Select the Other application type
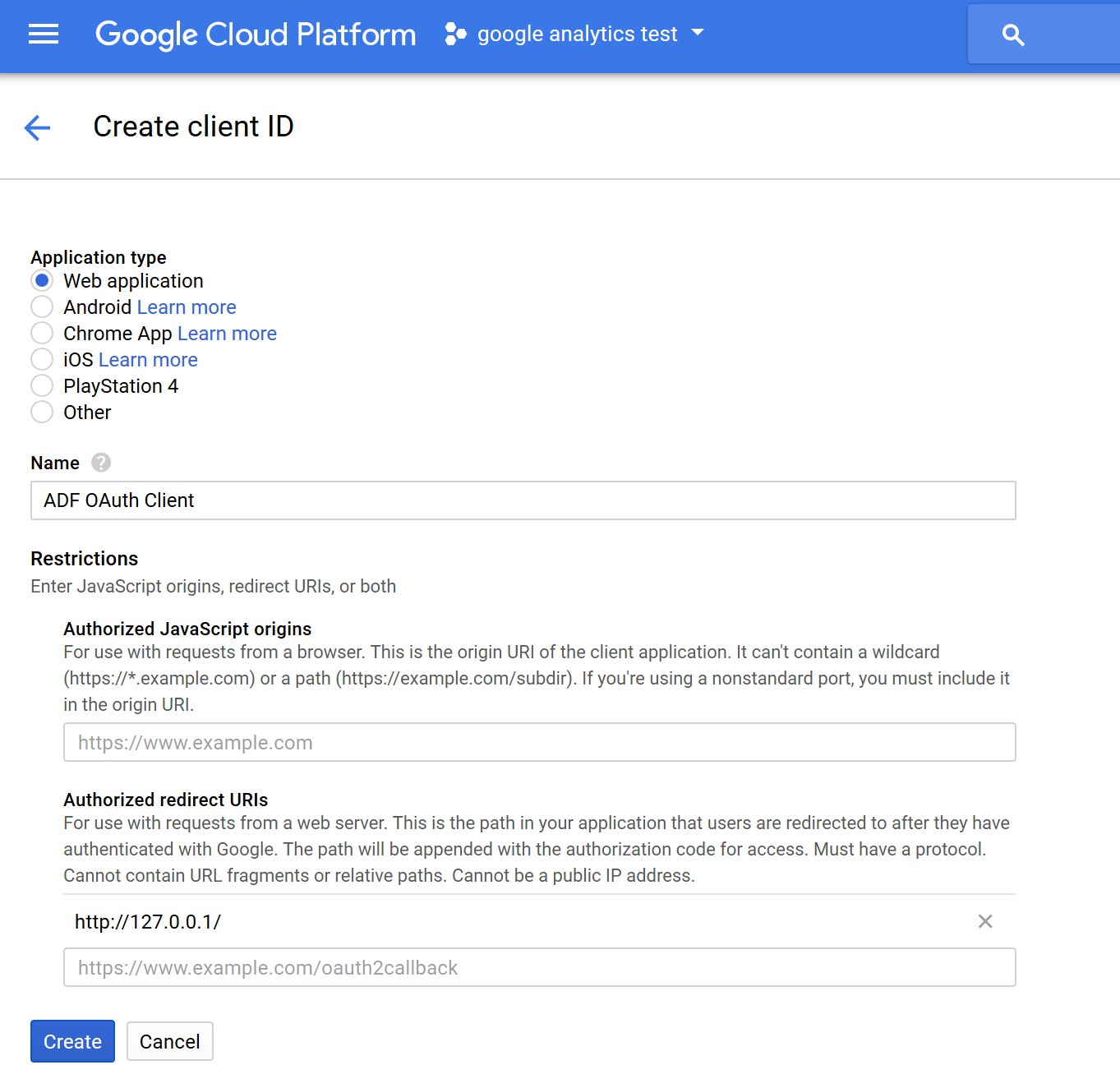 tap(42, 412)
